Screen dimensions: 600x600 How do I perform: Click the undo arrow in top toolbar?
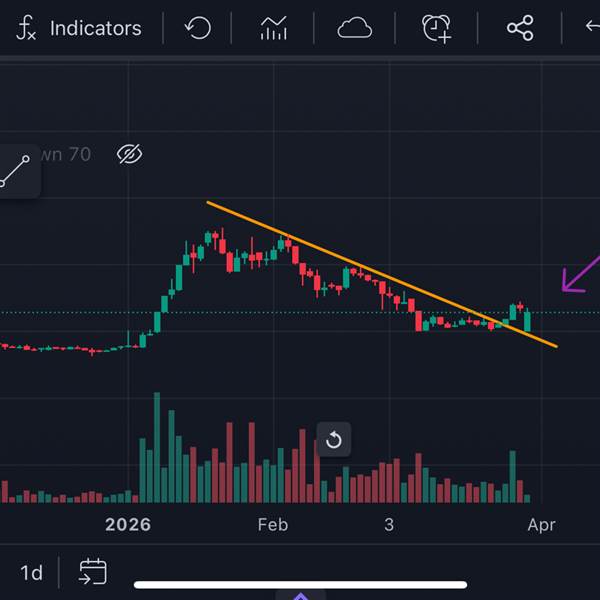[x=198, y=28]
